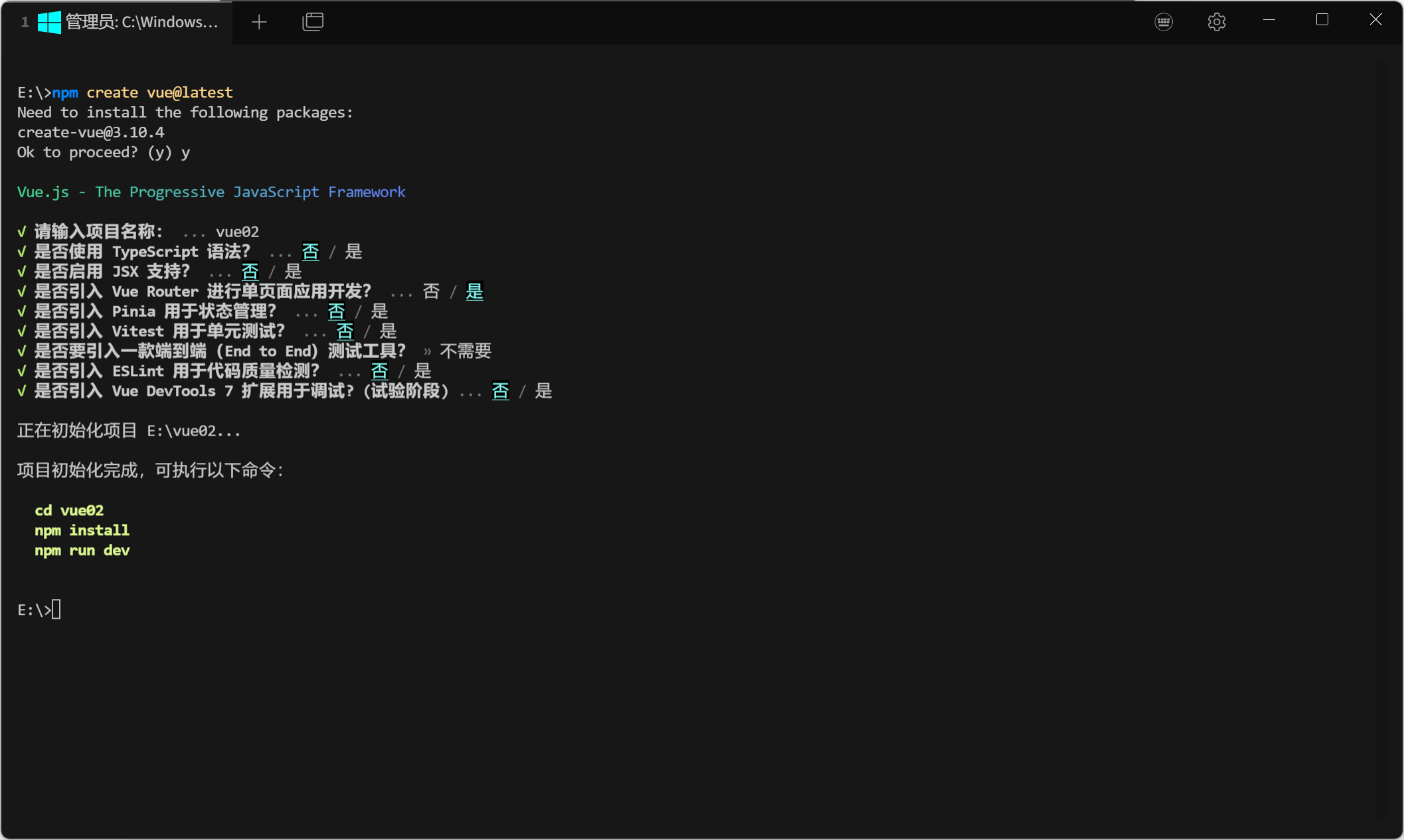Click the cd vue02 command line
Screen dimensions: 1404x840
[x=69, y=510]
